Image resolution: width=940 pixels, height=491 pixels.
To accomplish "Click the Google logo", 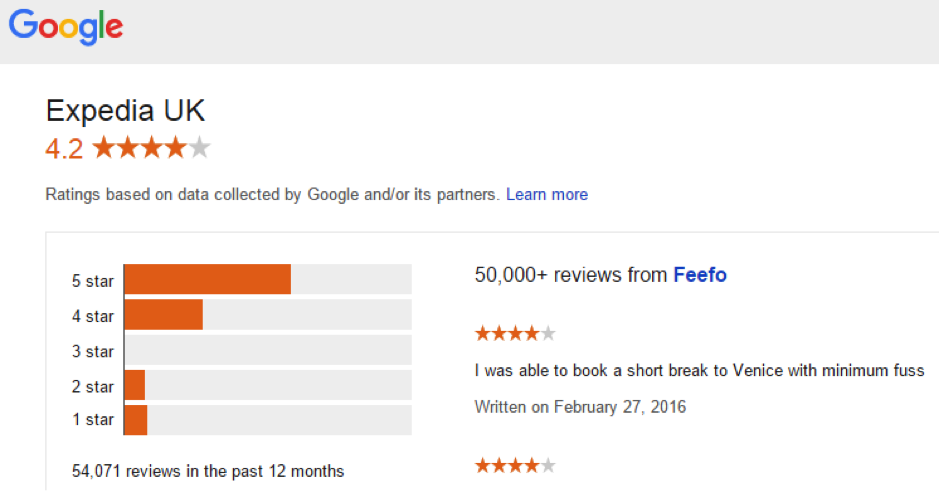I will (65, 27).
